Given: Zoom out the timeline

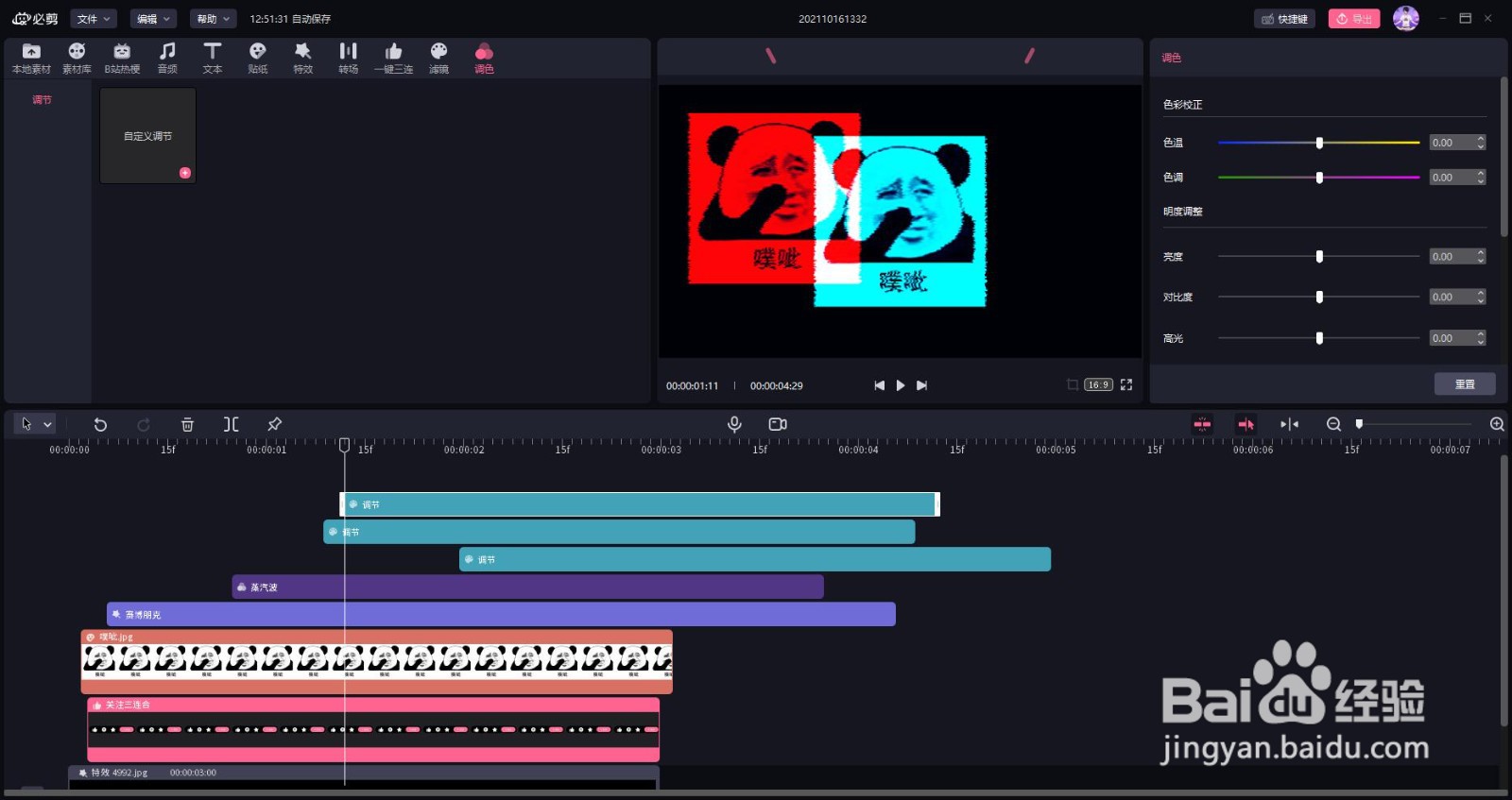Looking at the screenshot, I should [1333, 424].
